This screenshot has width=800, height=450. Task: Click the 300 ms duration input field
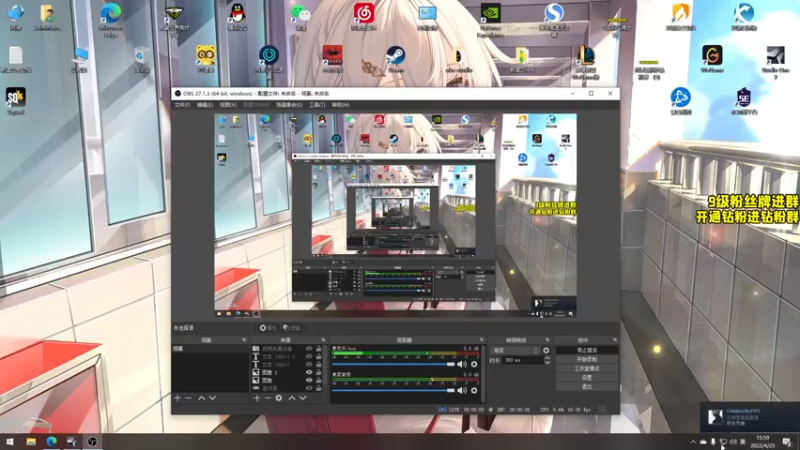point(522,360)
